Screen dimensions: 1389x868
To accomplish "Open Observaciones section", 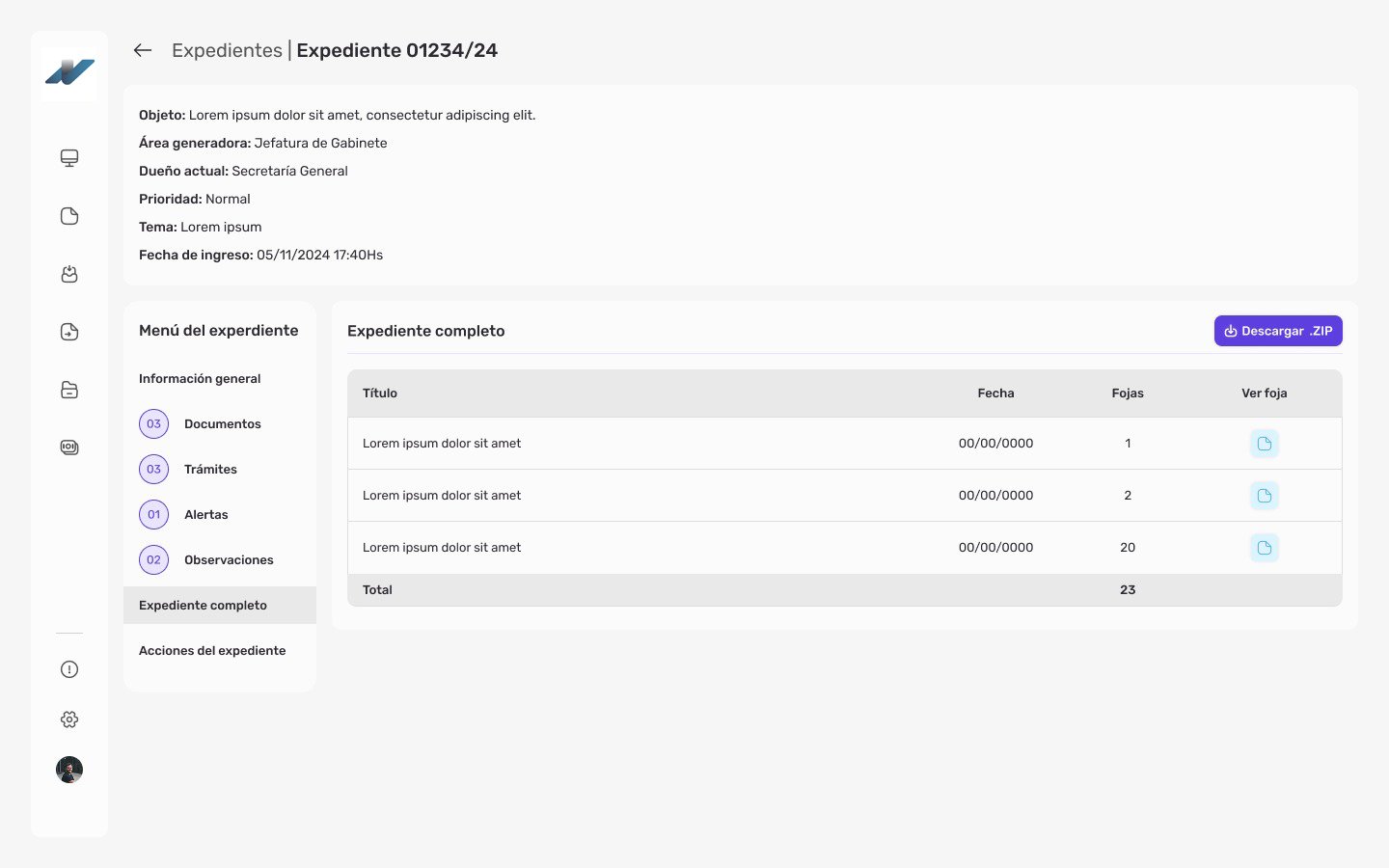I will [x=229, y=560].
